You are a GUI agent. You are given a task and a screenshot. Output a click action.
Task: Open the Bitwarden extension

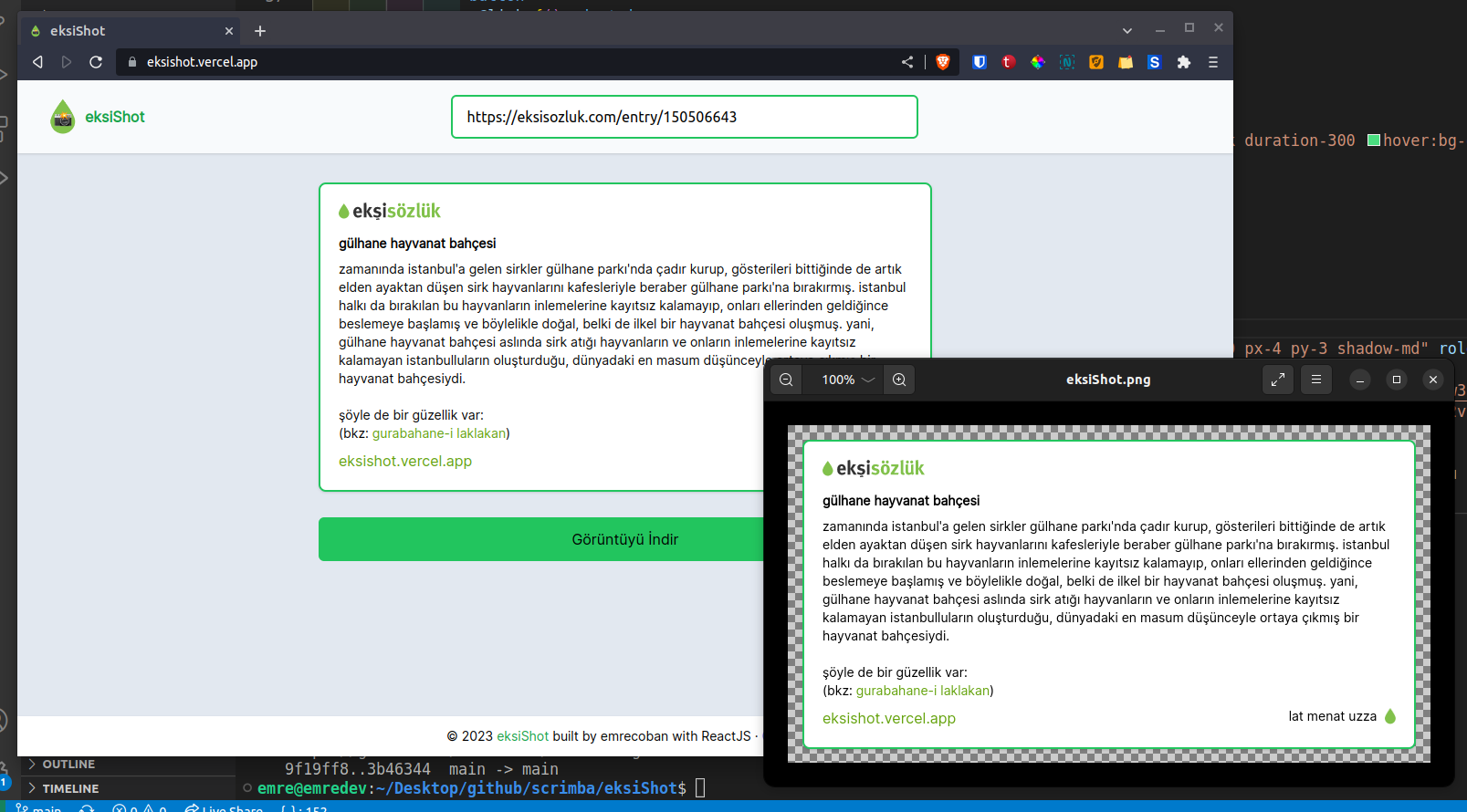point(980,62)
